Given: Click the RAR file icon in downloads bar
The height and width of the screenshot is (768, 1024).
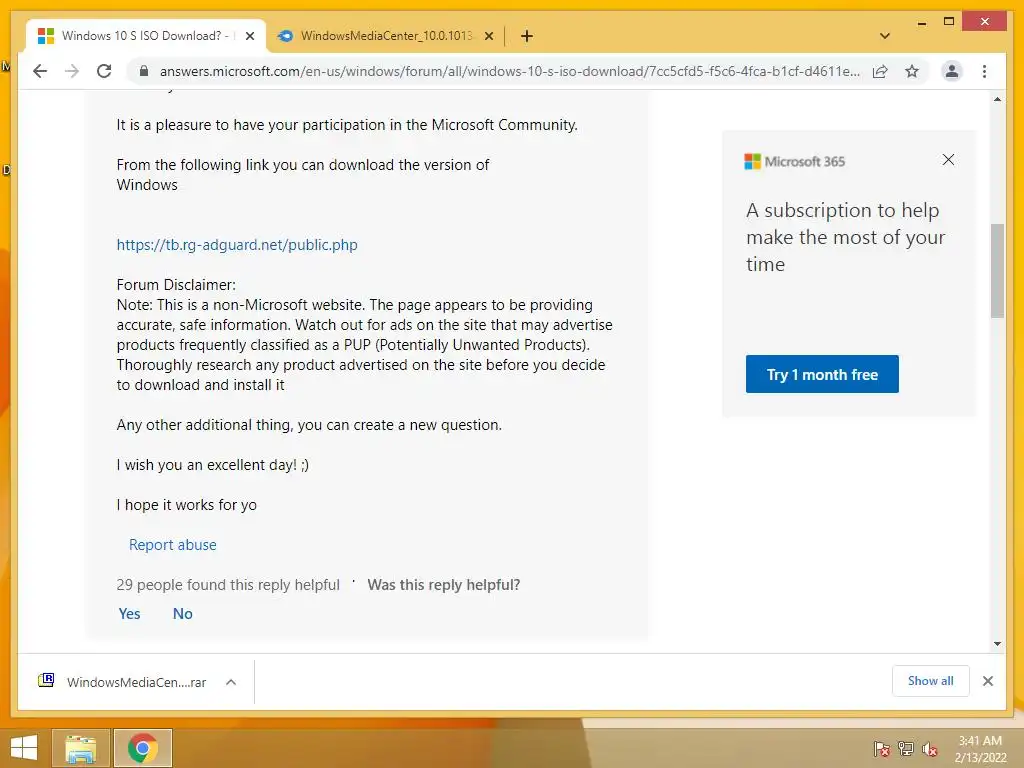Looking at the screenshot, I should point(46,680).
